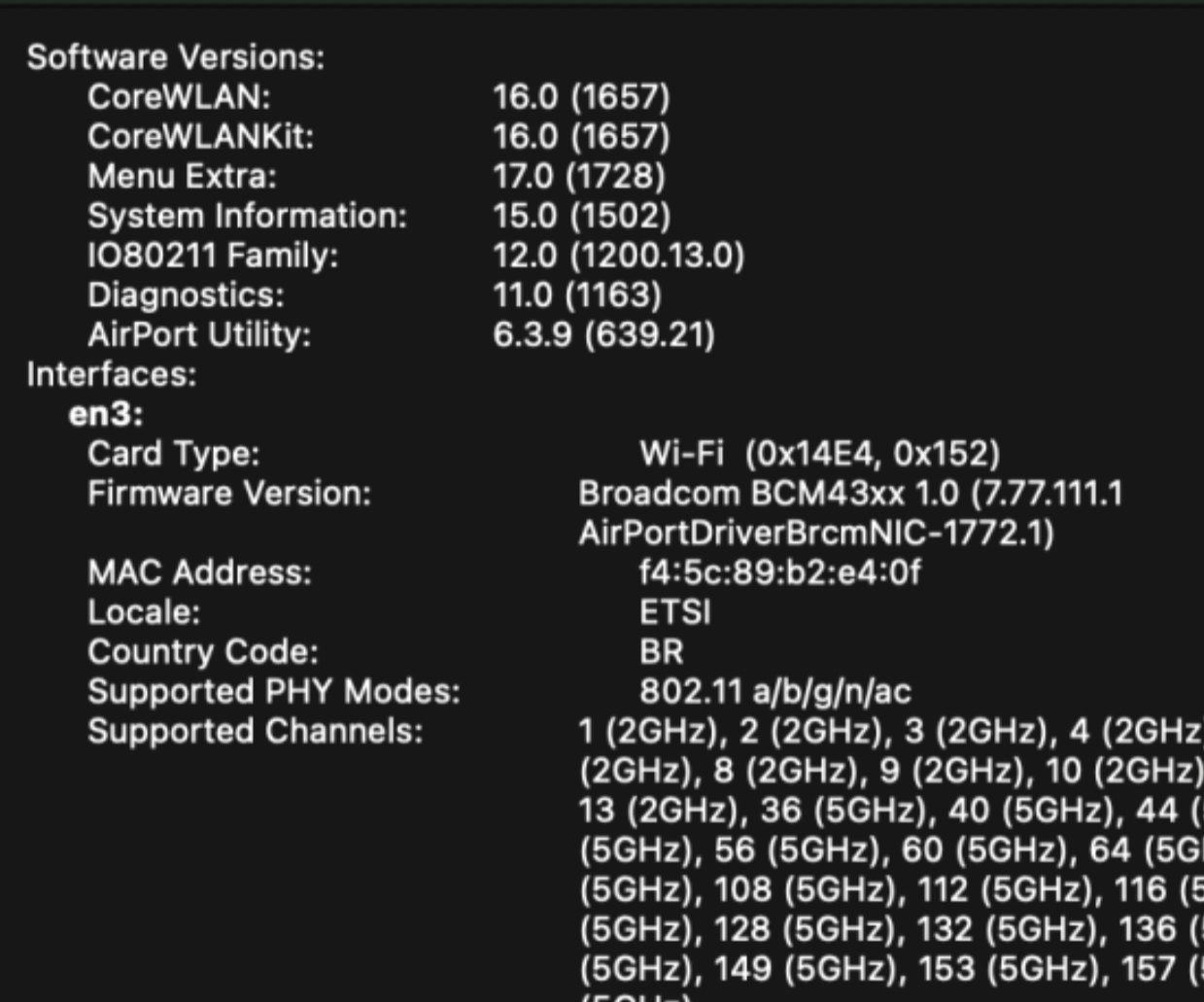
Task: Click the Card Type label
Action: (173, 454)
